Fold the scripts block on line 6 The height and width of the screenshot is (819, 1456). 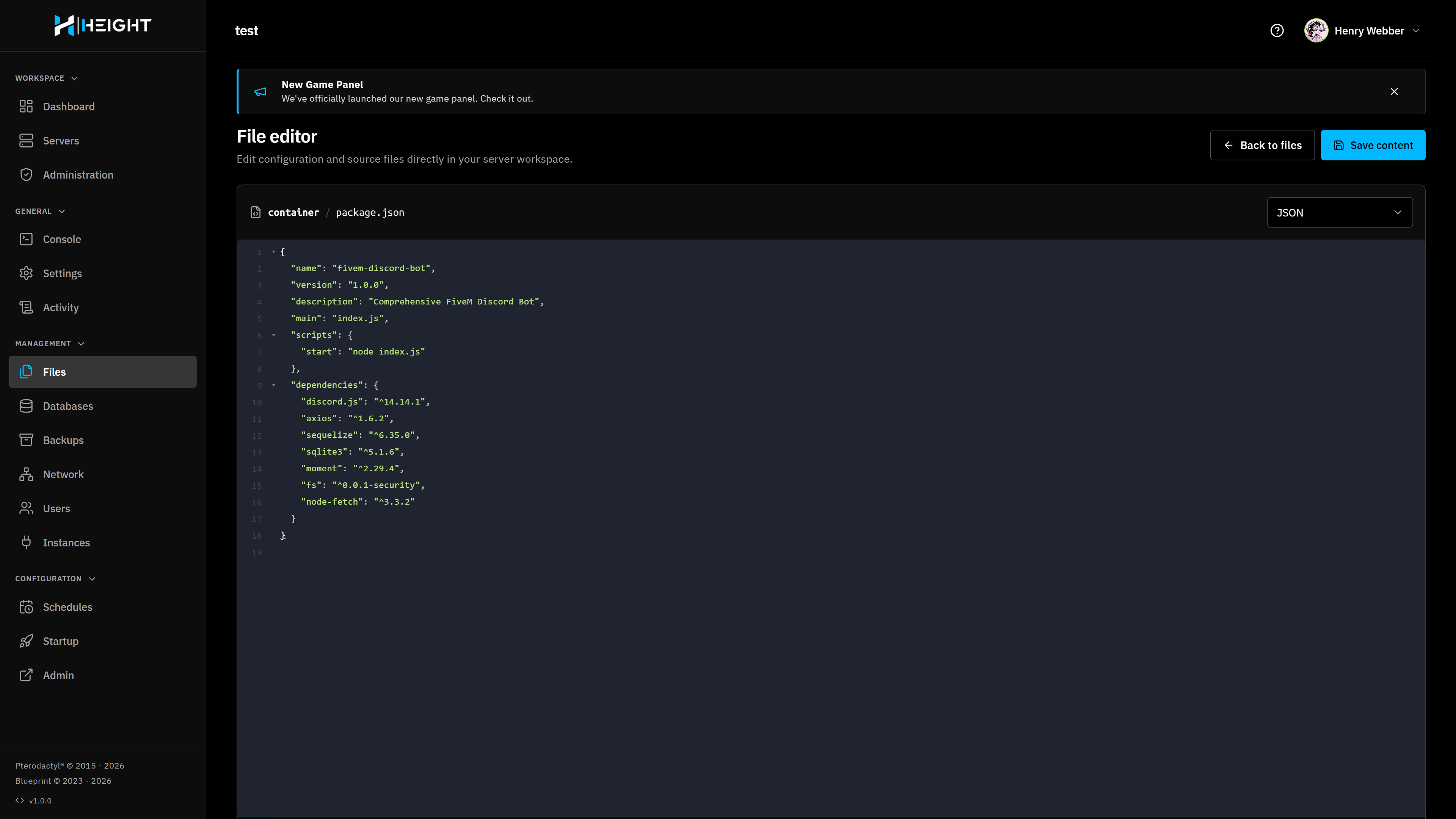point(273,335)
